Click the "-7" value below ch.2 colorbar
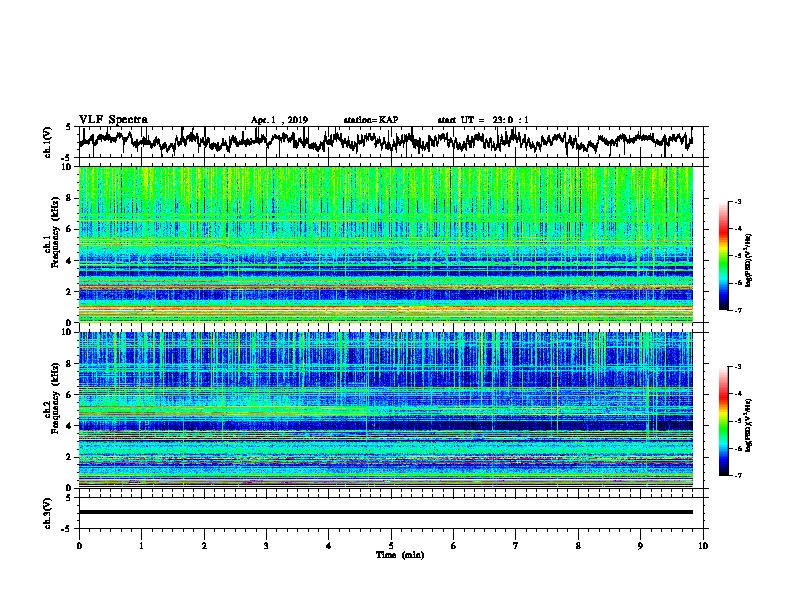 [737, 475]
